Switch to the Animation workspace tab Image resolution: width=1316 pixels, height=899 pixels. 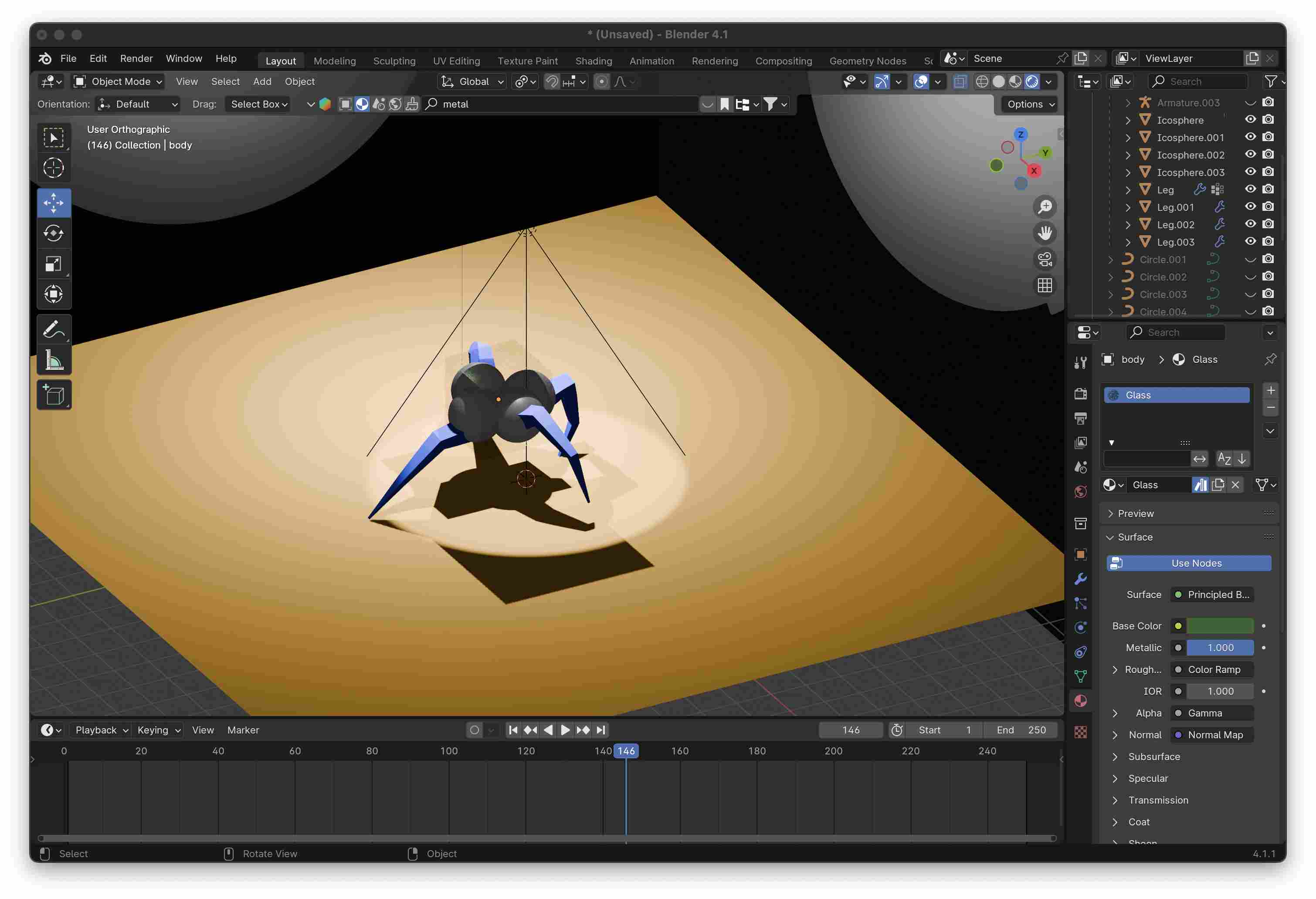[652, 61]
